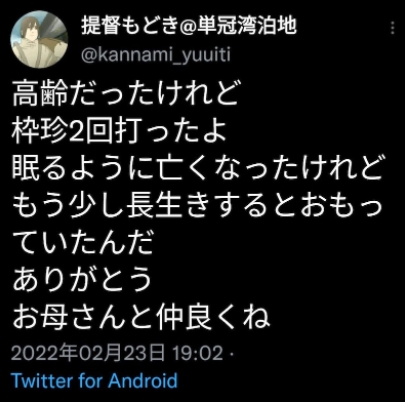Click the tweet line 高齢だったけれど

coord(126,93)
